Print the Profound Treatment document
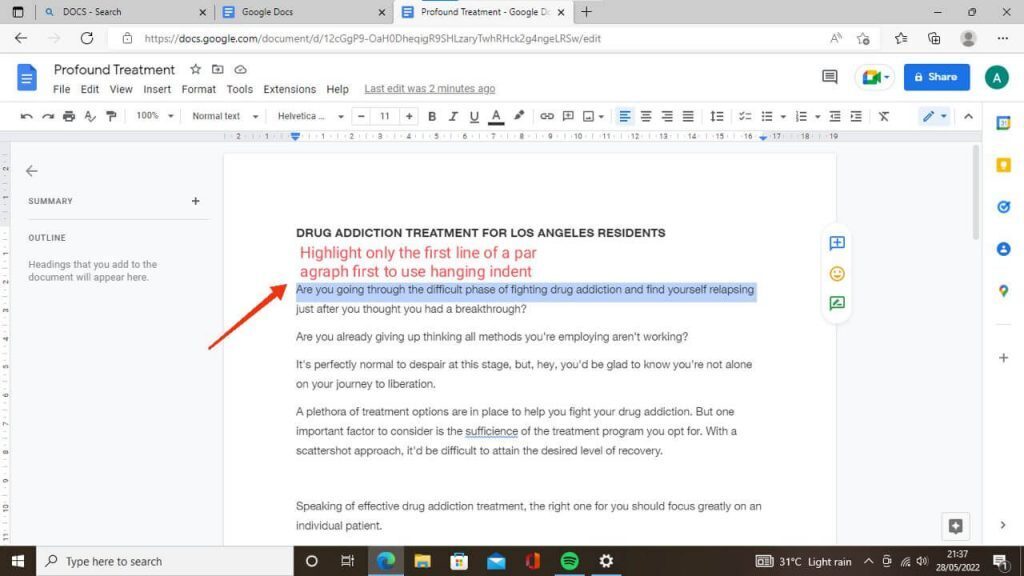The width and height of the screenshot is (1024, 576). coord(68,116)
